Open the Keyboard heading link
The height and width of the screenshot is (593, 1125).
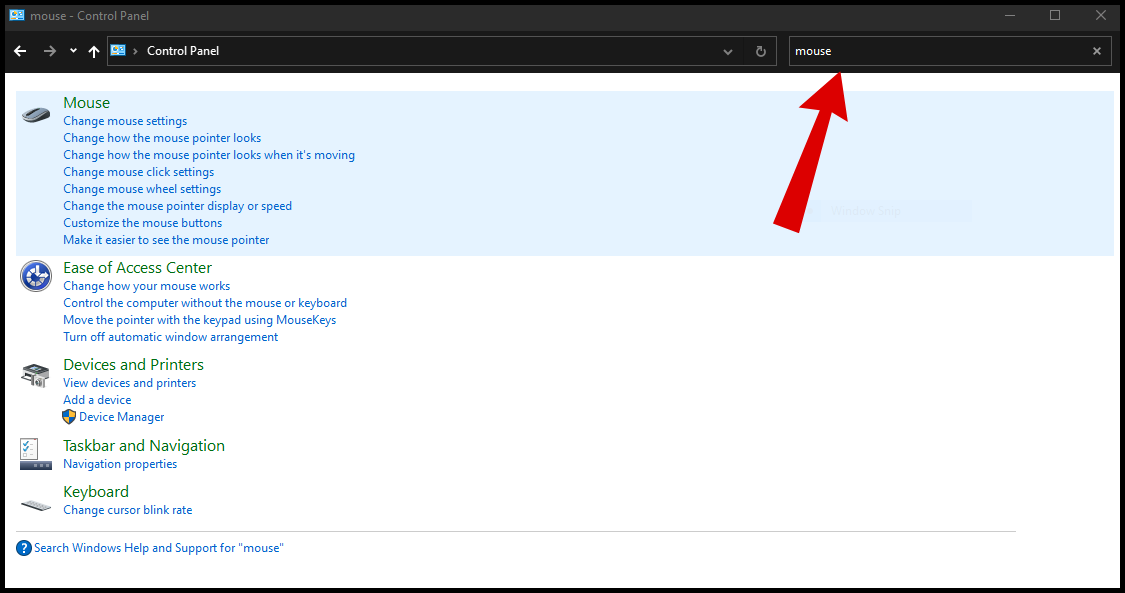pyautogui.click(x=95, y=492)
